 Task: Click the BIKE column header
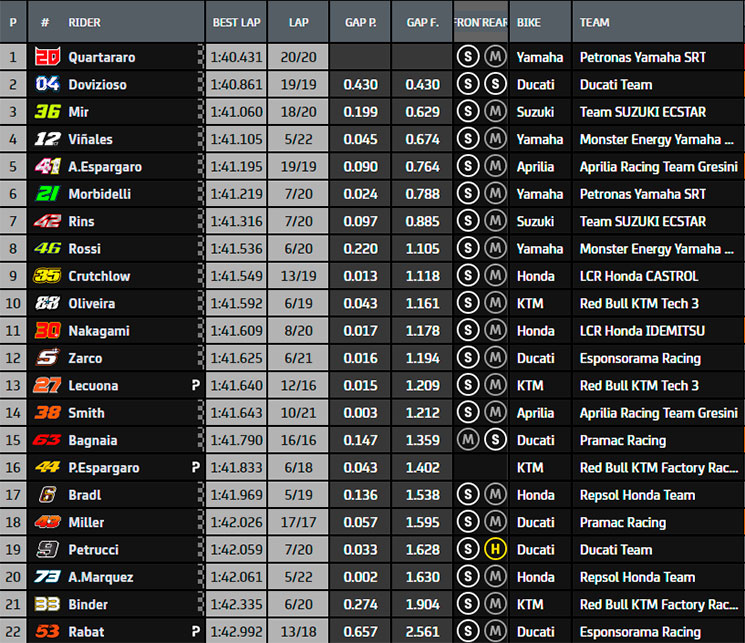[530, 22]
